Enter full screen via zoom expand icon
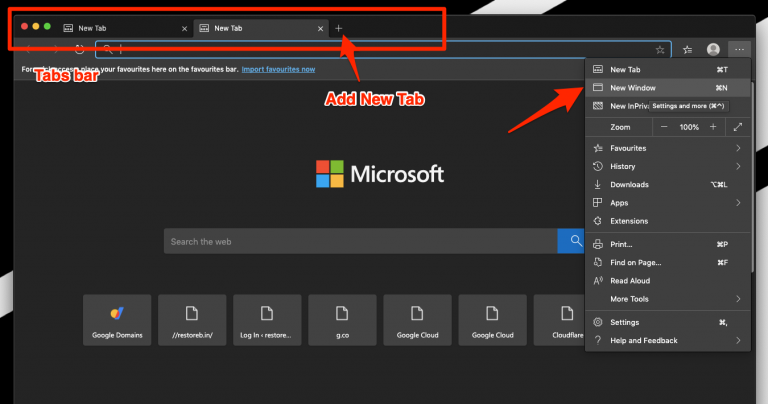Image resolution: width=768 pixels, height=404 pixels. point(738,127)
